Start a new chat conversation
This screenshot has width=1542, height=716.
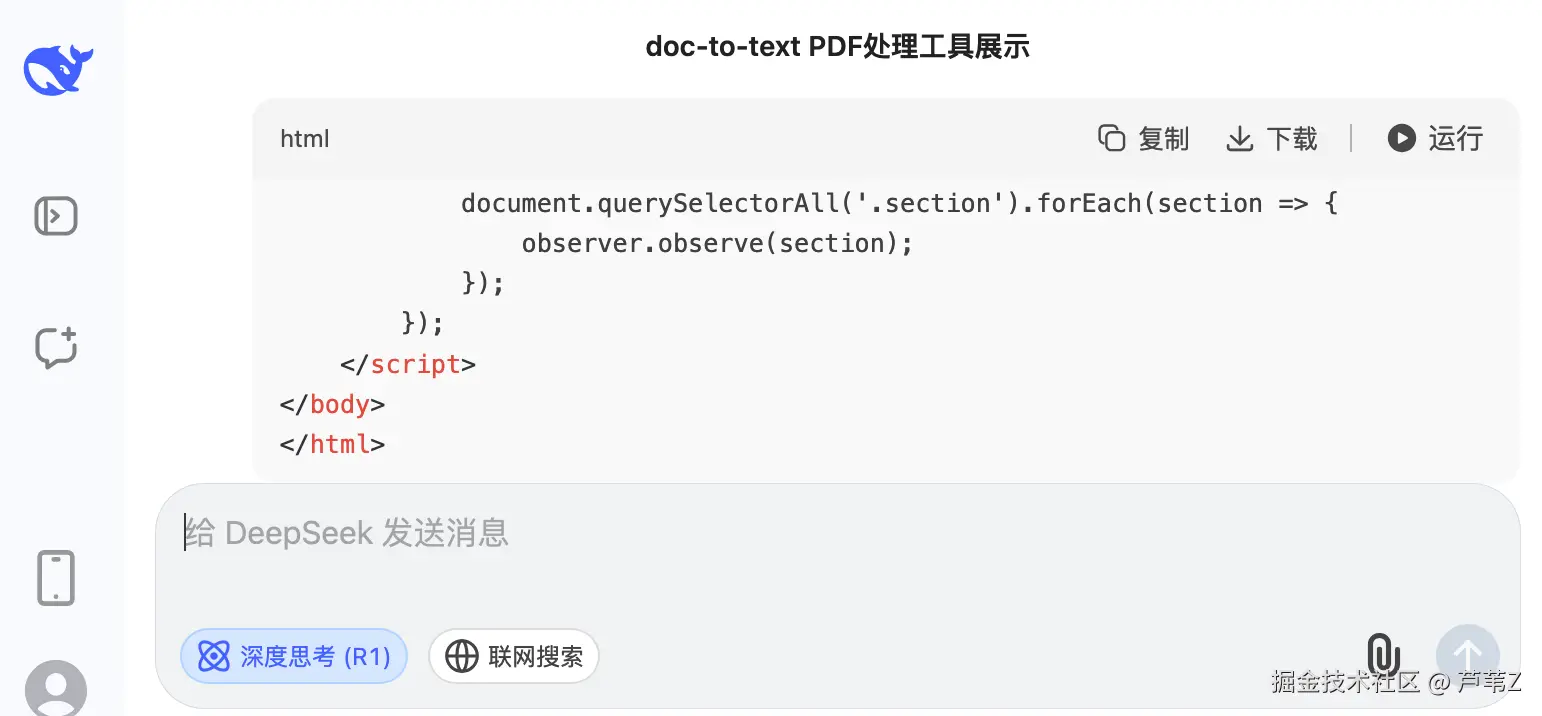56,347
